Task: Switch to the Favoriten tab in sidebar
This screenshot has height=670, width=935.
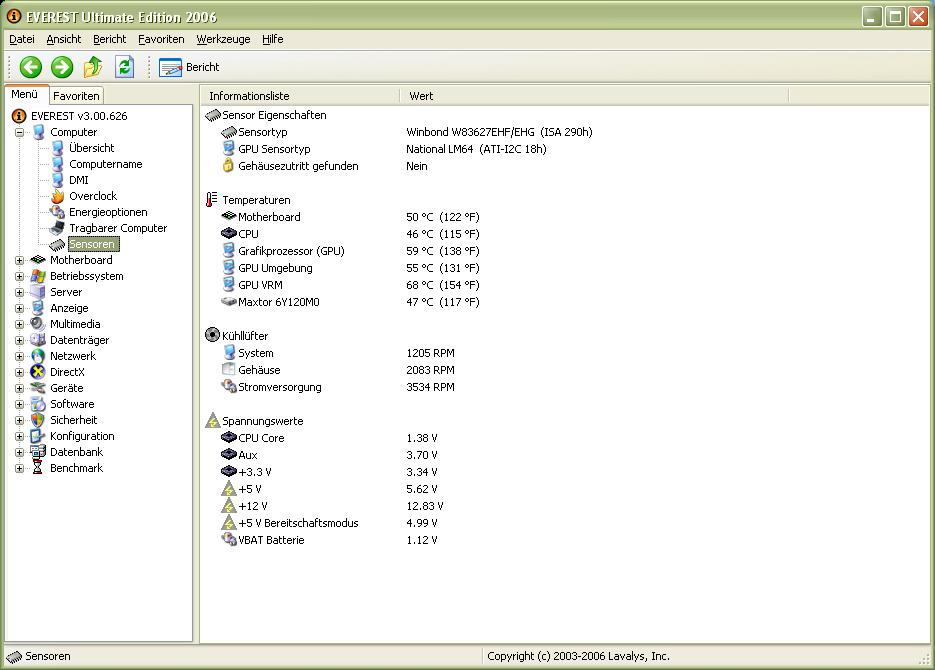Action: tap(76, 96)
